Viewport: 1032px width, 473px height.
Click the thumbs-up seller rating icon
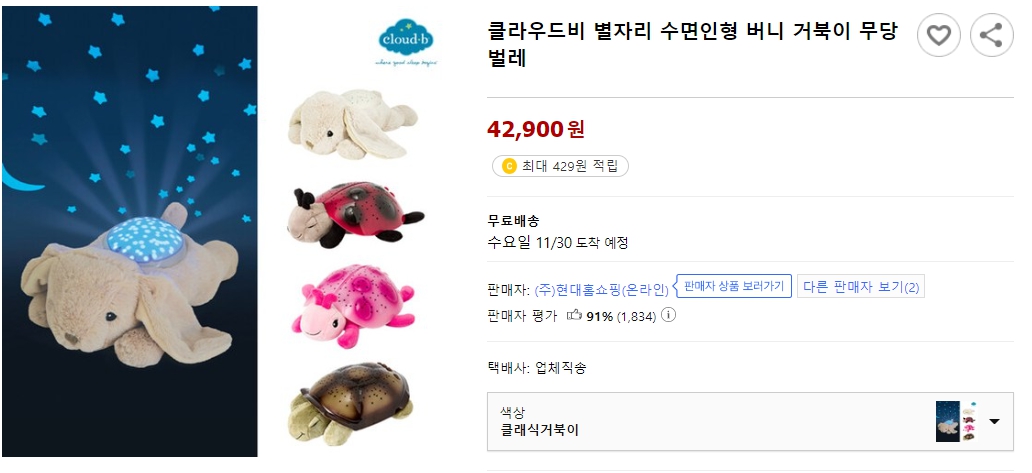[574, 315]
